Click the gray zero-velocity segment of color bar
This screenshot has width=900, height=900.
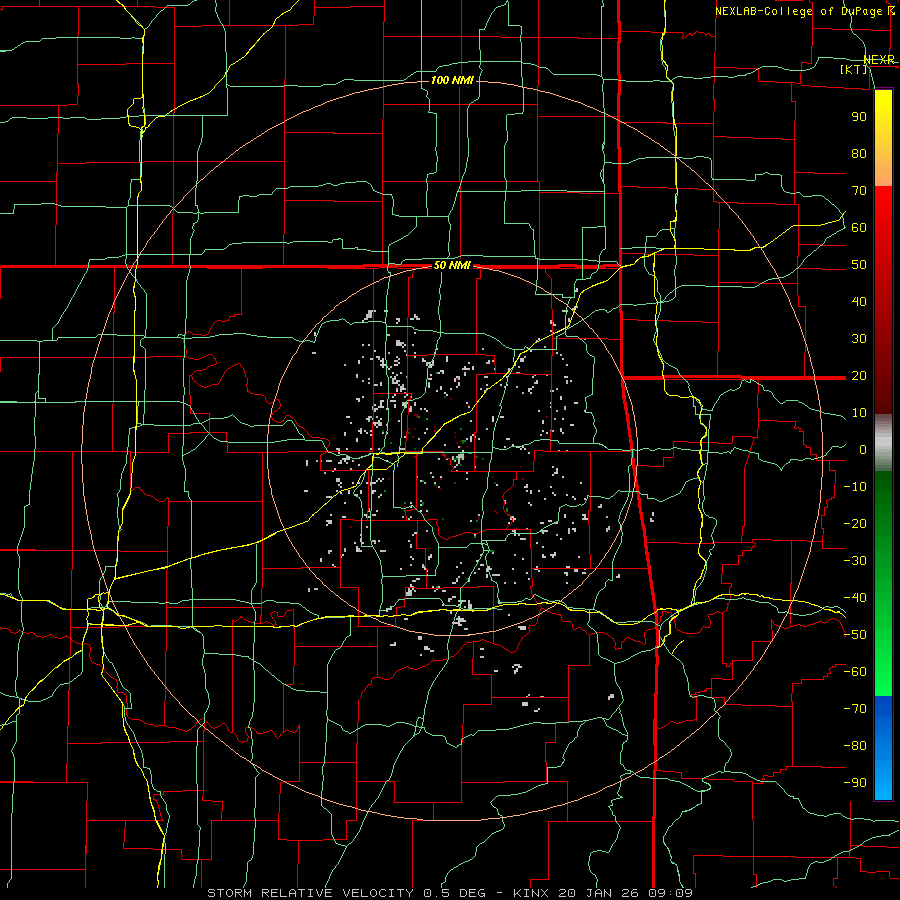(883, 443)
